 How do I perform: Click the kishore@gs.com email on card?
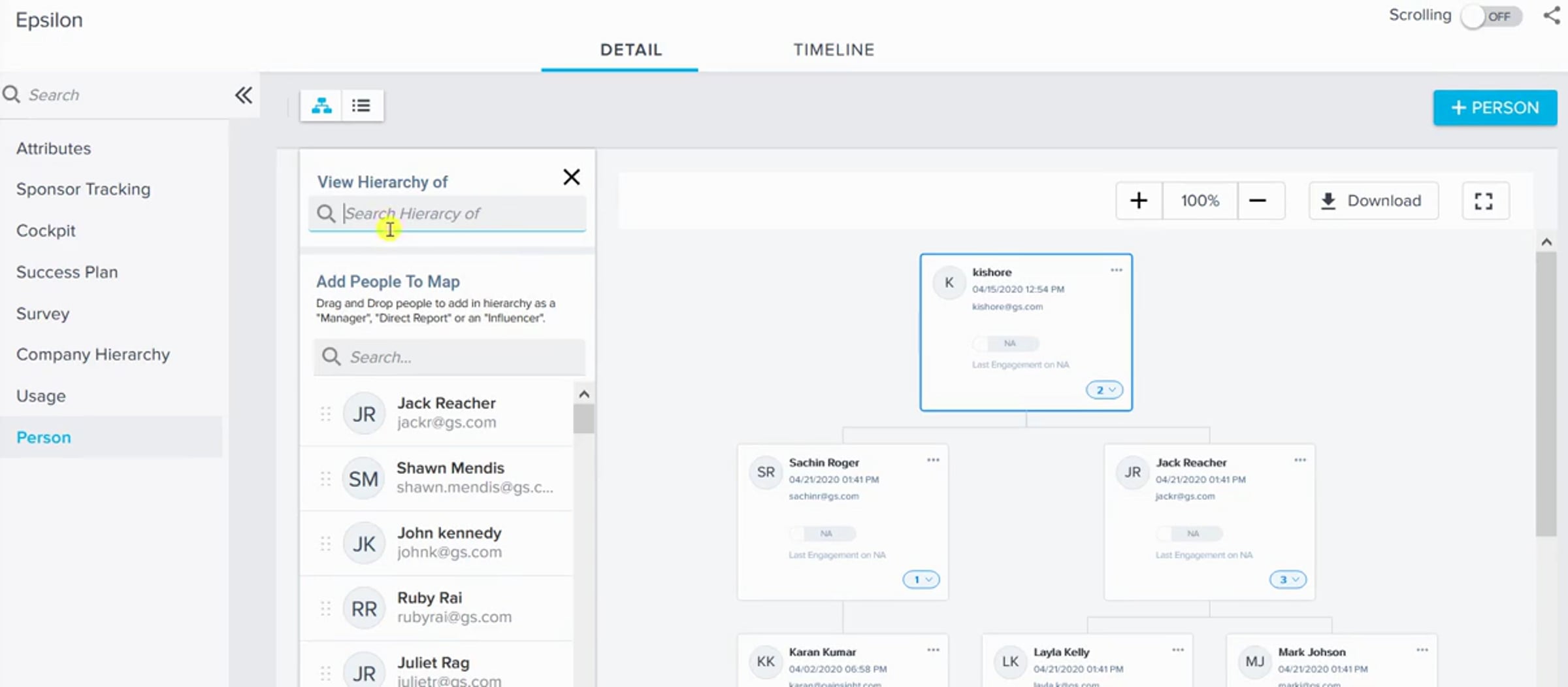point(1007,307)
